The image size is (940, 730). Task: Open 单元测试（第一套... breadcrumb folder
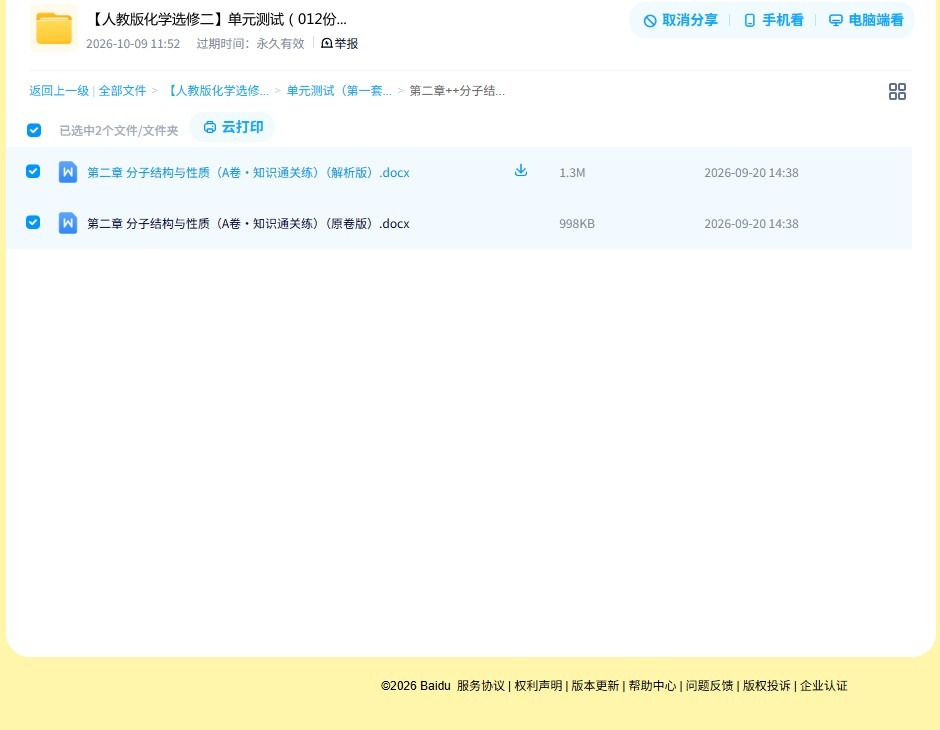click(x=339, y=91)
